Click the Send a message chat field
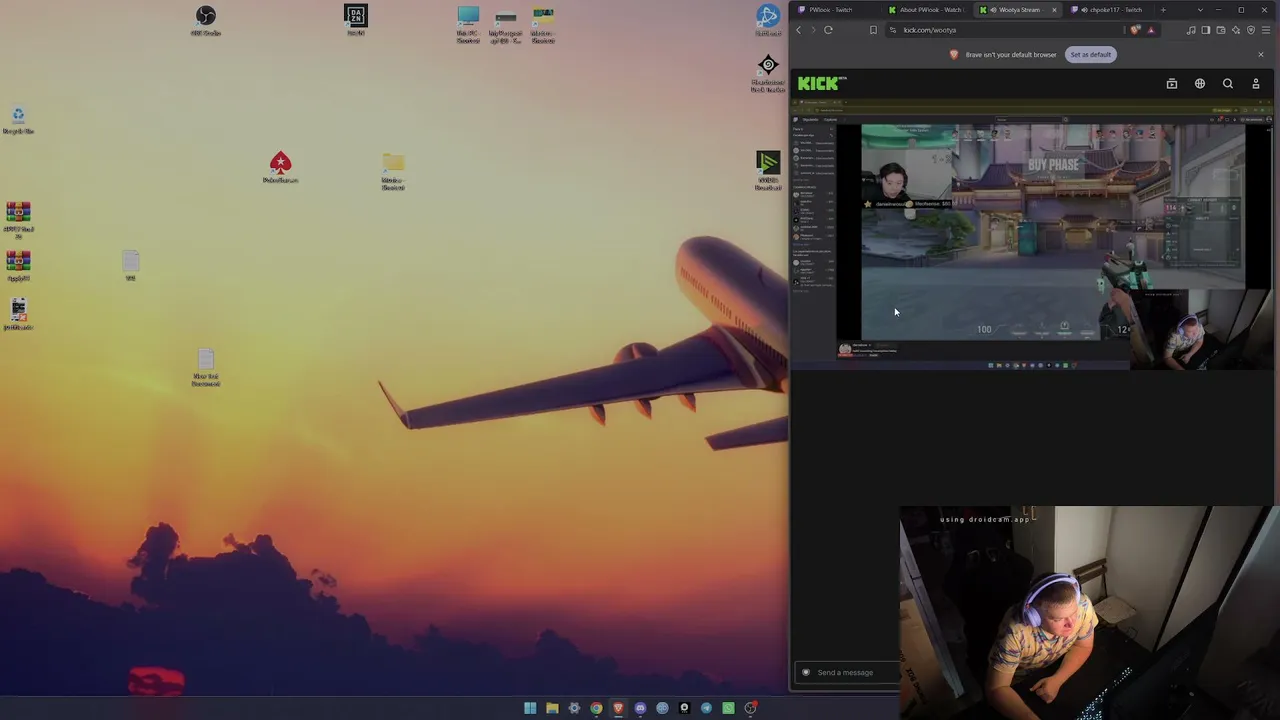The height and width of the screenshot is (720, 1280). click(848, 672)
